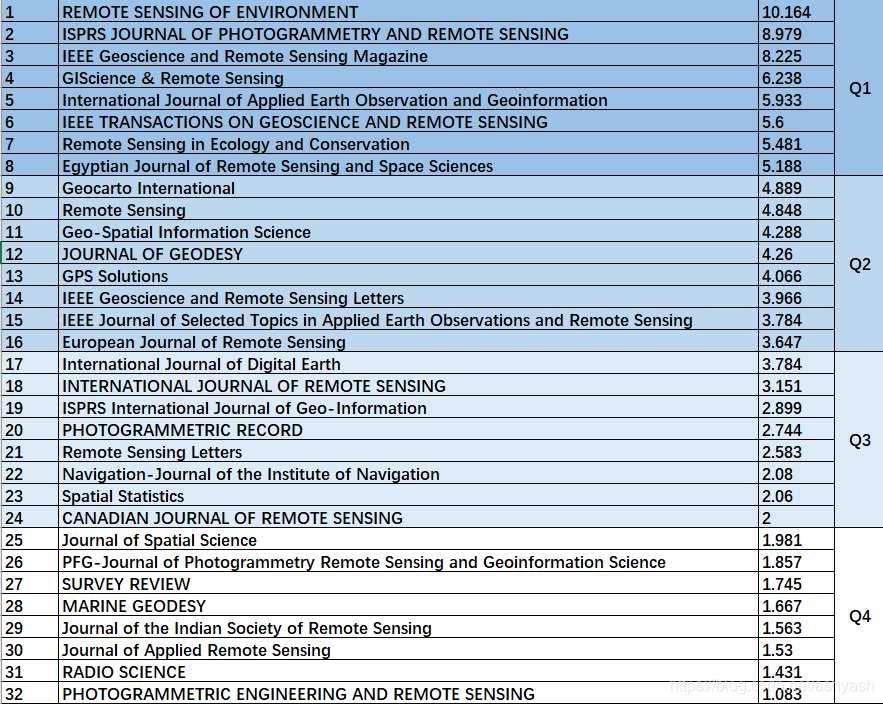Select the Q1 quartile cell
The width and height of the screenshot is (883, 704).
tap(859, 88)
